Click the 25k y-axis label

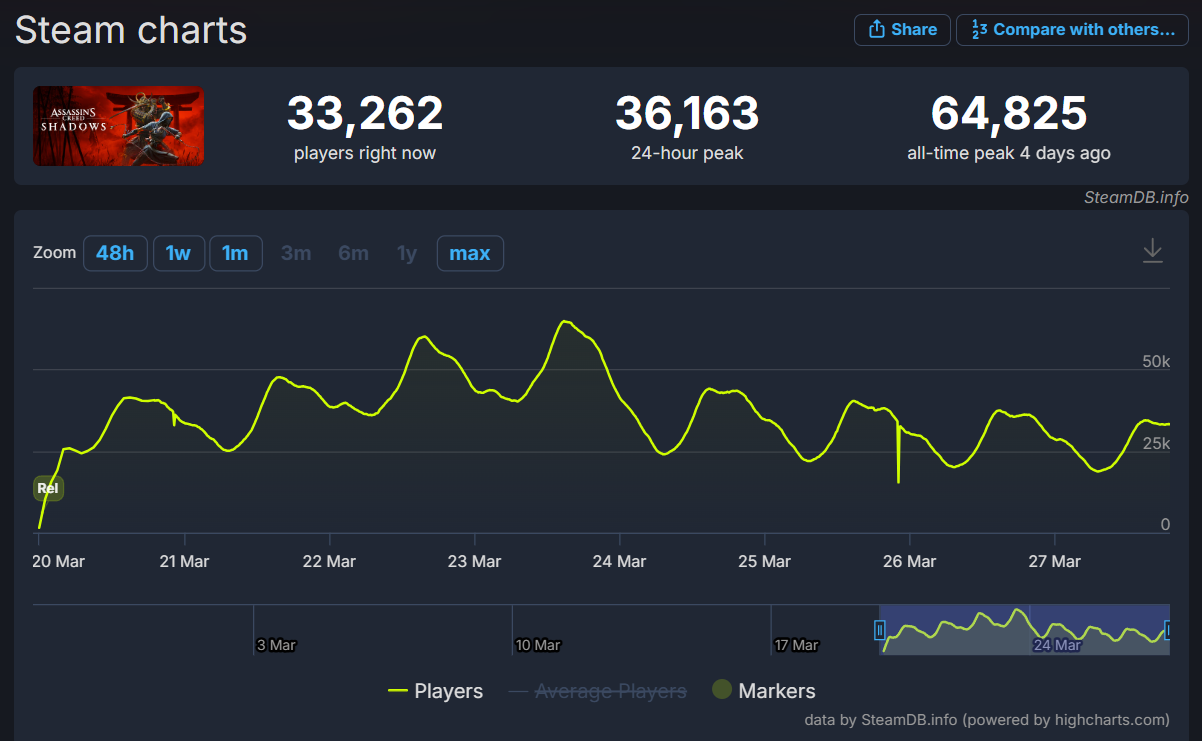[x=1156, y=443]
